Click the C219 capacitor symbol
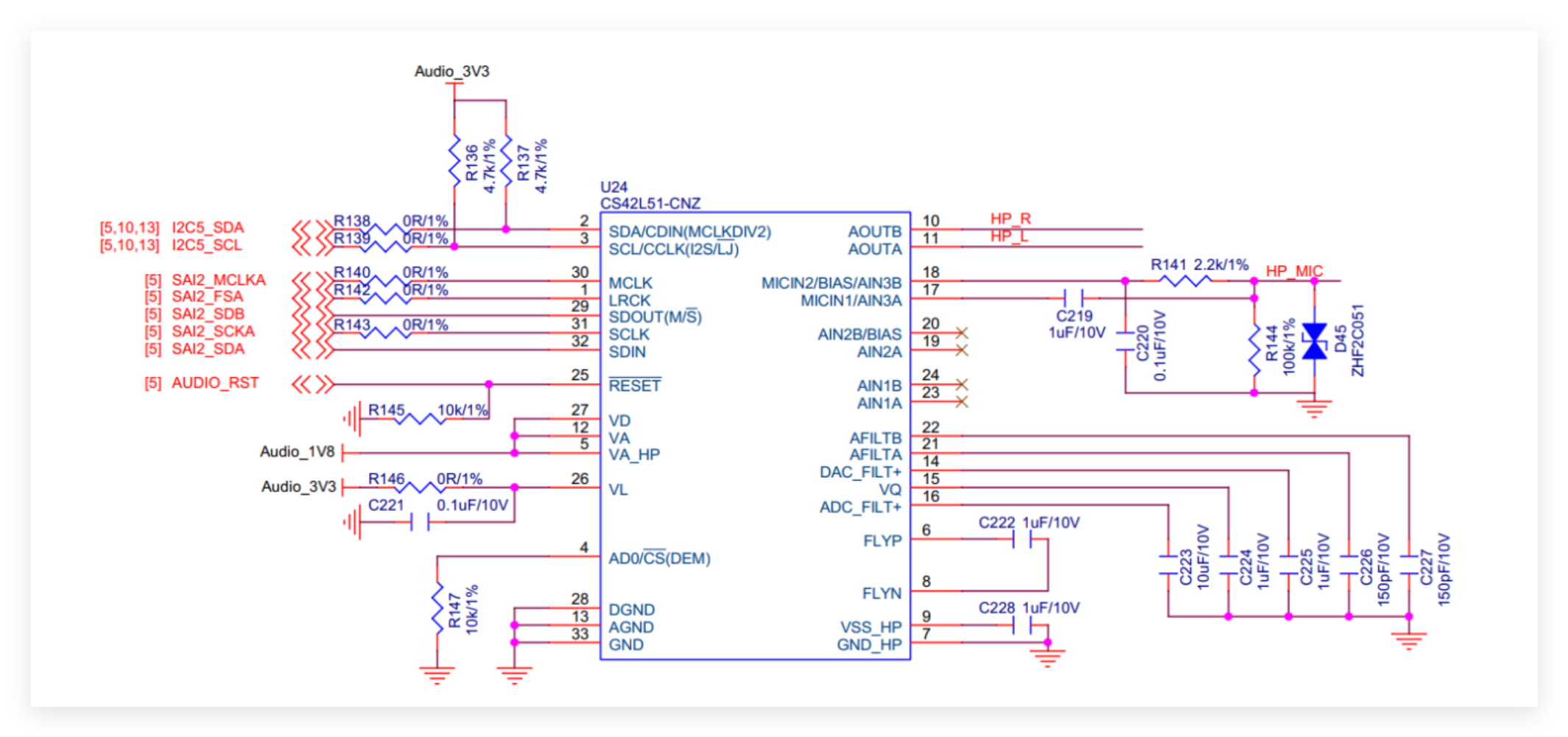This screenshot has height=737, width=1568. [x=1074, y=297]
